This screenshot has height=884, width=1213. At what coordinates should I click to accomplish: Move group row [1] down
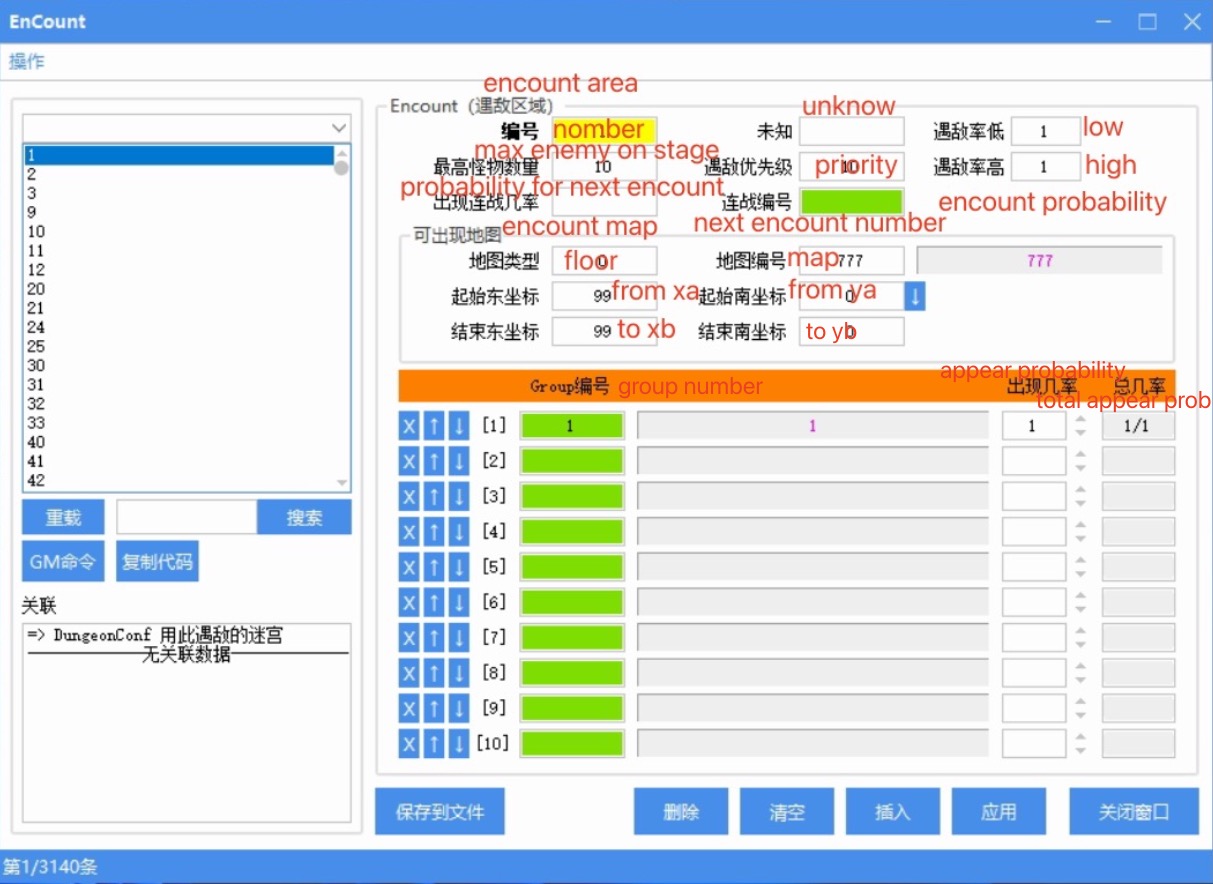[x=459, y=426]
